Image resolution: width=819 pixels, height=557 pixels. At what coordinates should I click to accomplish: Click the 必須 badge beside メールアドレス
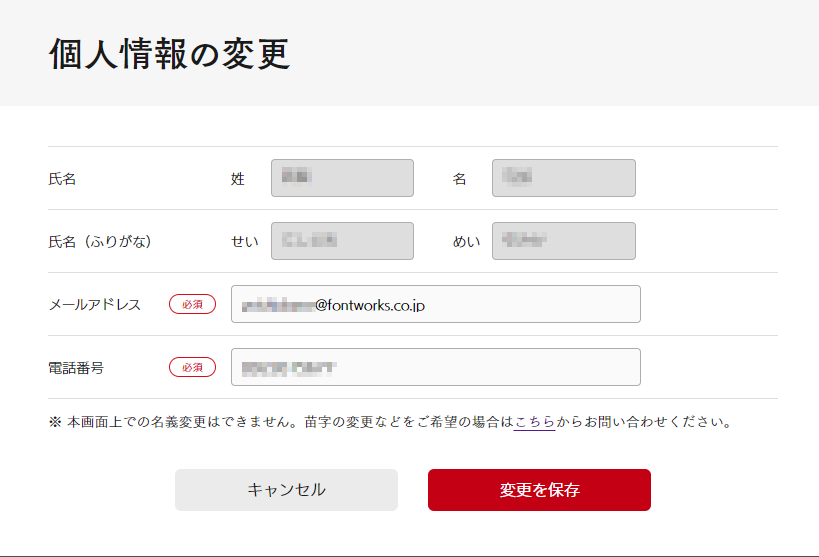point(192,304)
